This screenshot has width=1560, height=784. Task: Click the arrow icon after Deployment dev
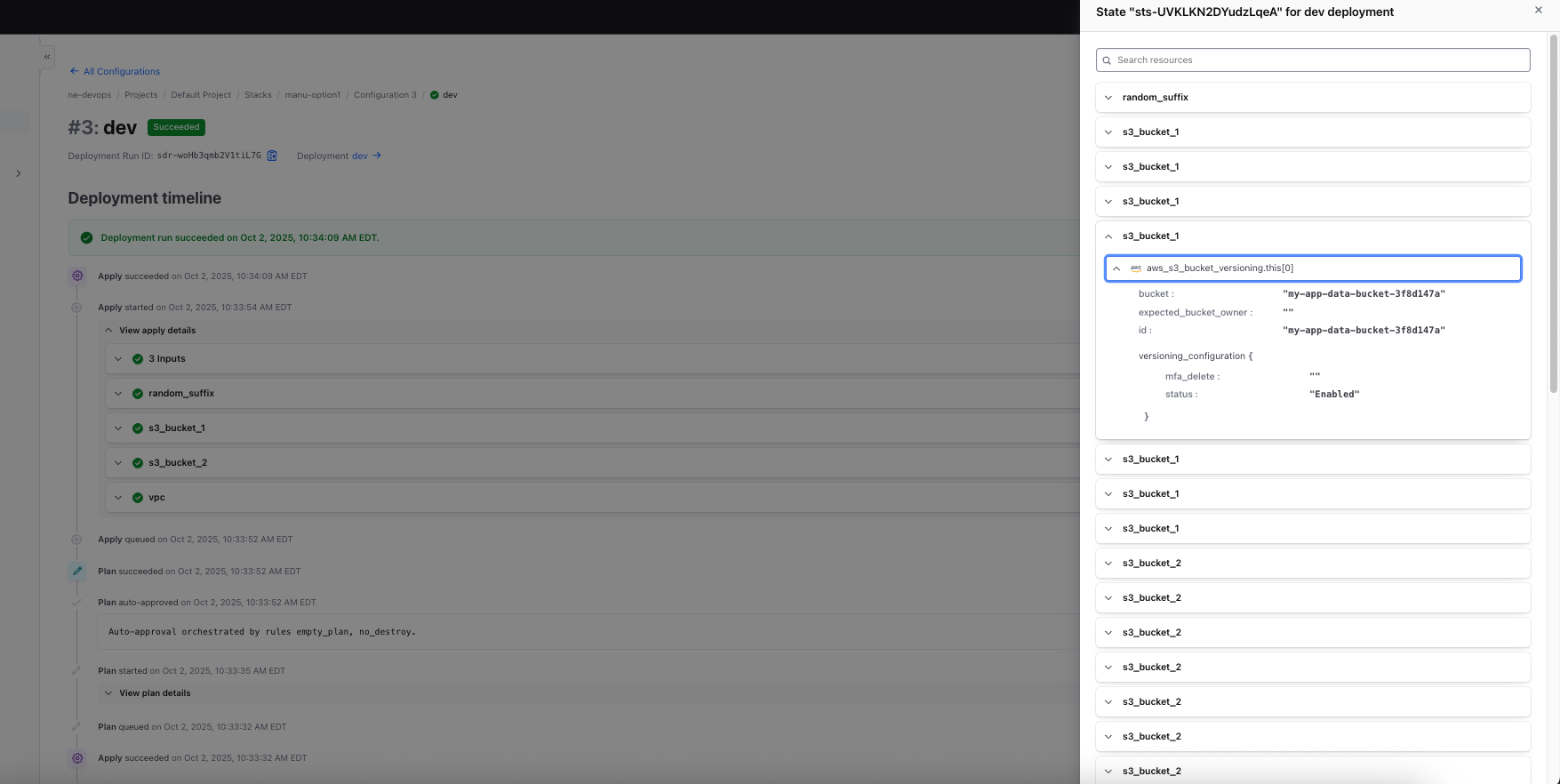click(x=377, y=156)
